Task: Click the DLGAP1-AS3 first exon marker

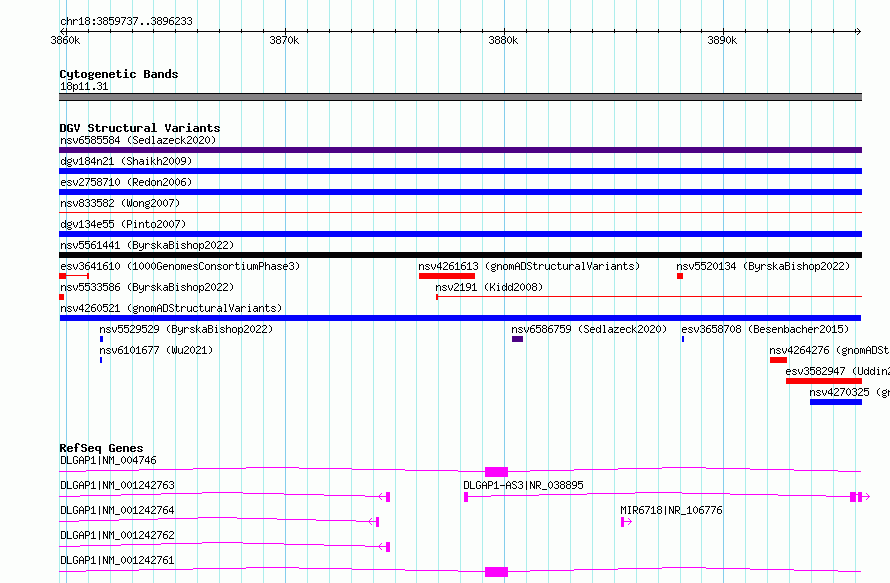Action: click(466, 497)
